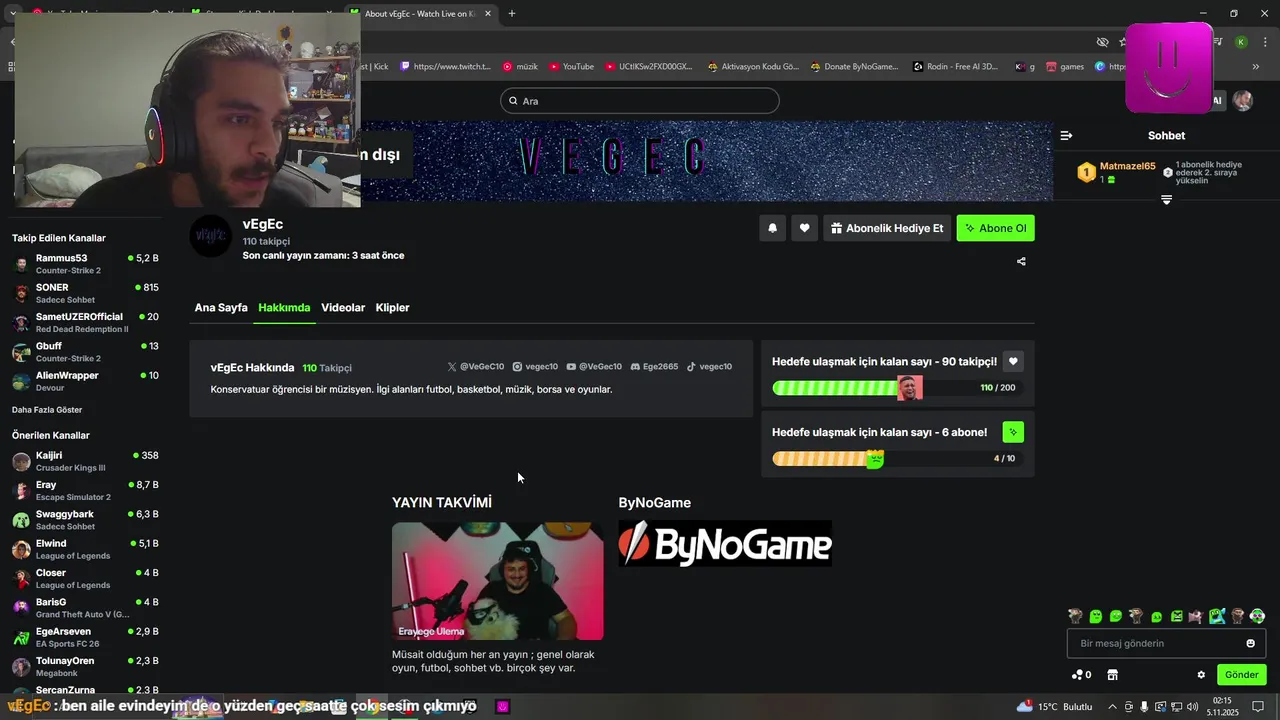
Task: Click the search magnifier icon in Ara
Action: coord(513,101)
